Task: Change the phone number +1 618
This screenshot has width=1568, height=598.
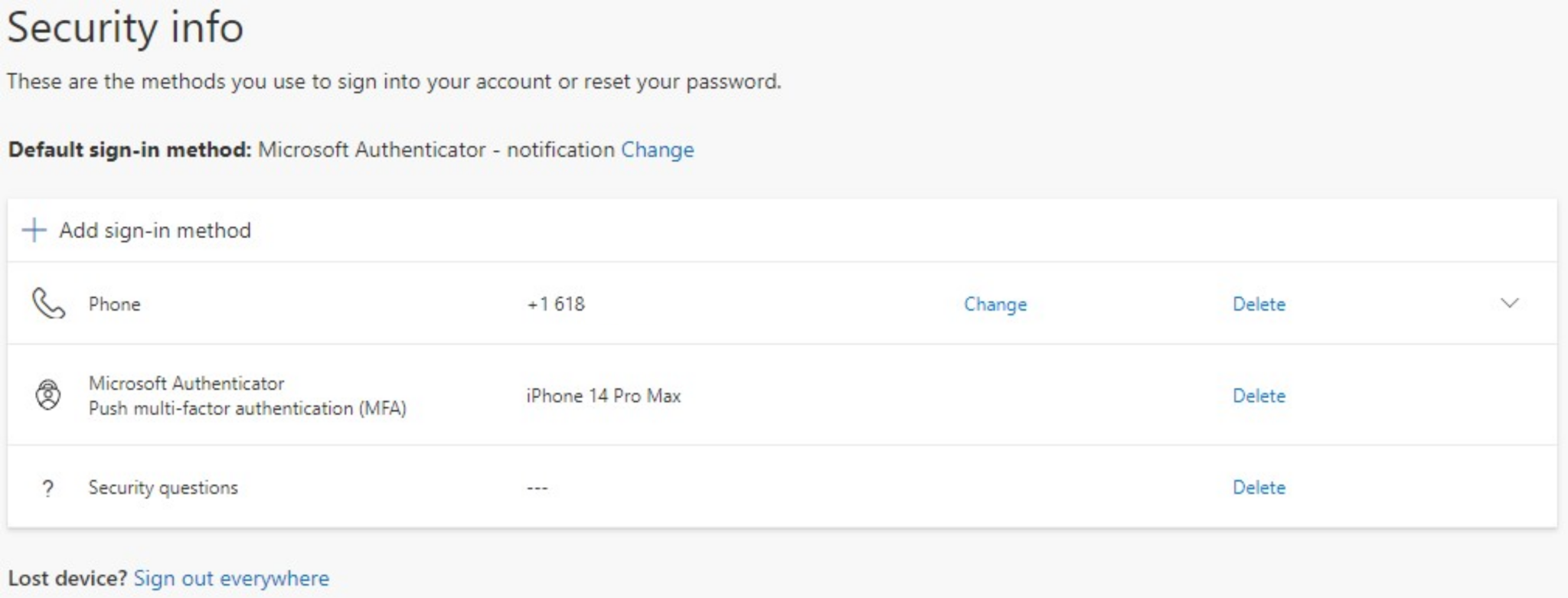Action: [996, 304]
